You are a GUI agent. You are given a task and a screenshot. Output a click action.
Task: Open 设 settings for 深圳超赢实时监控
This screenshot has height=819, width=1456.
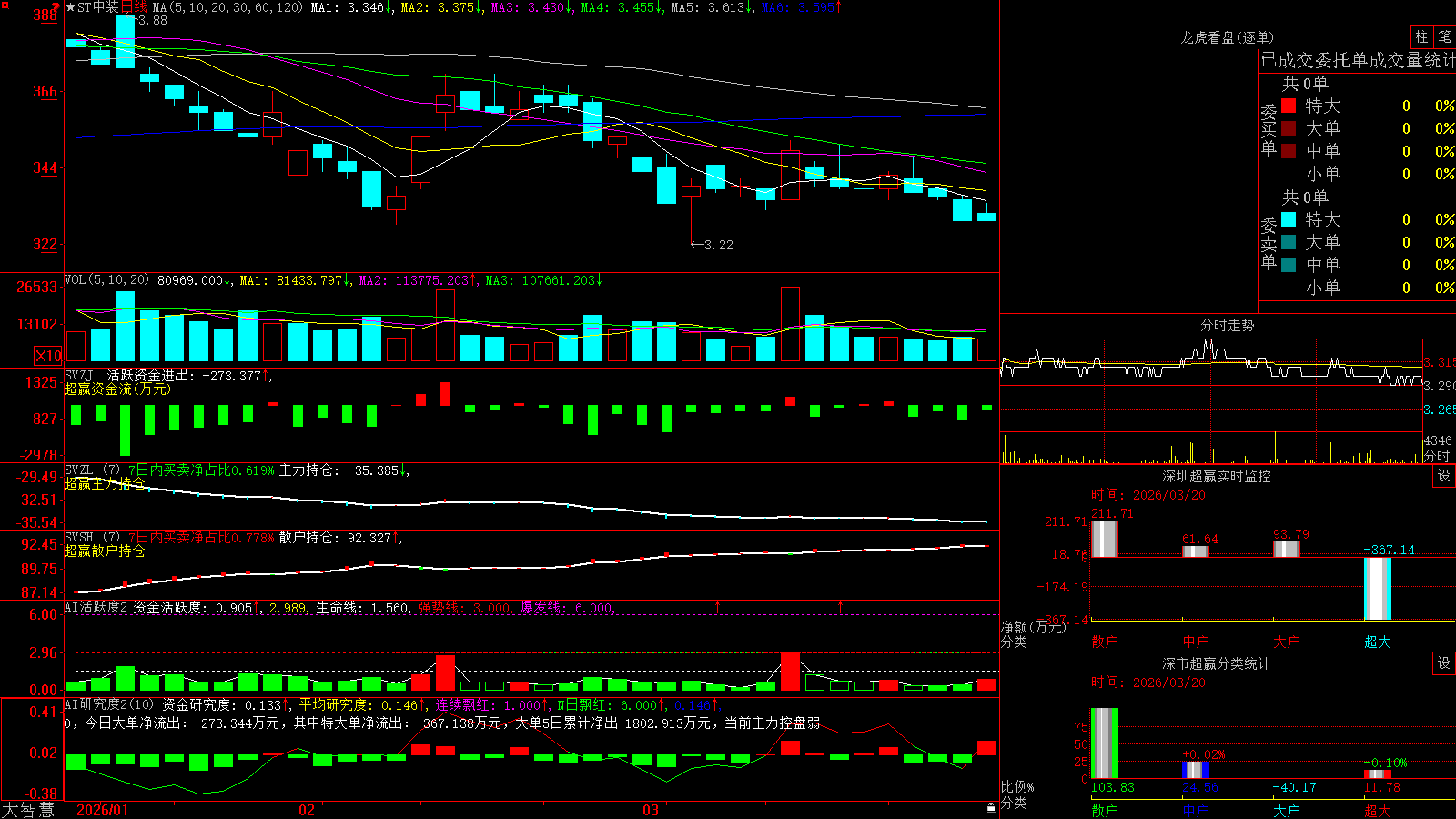[x=1444, y=476]
